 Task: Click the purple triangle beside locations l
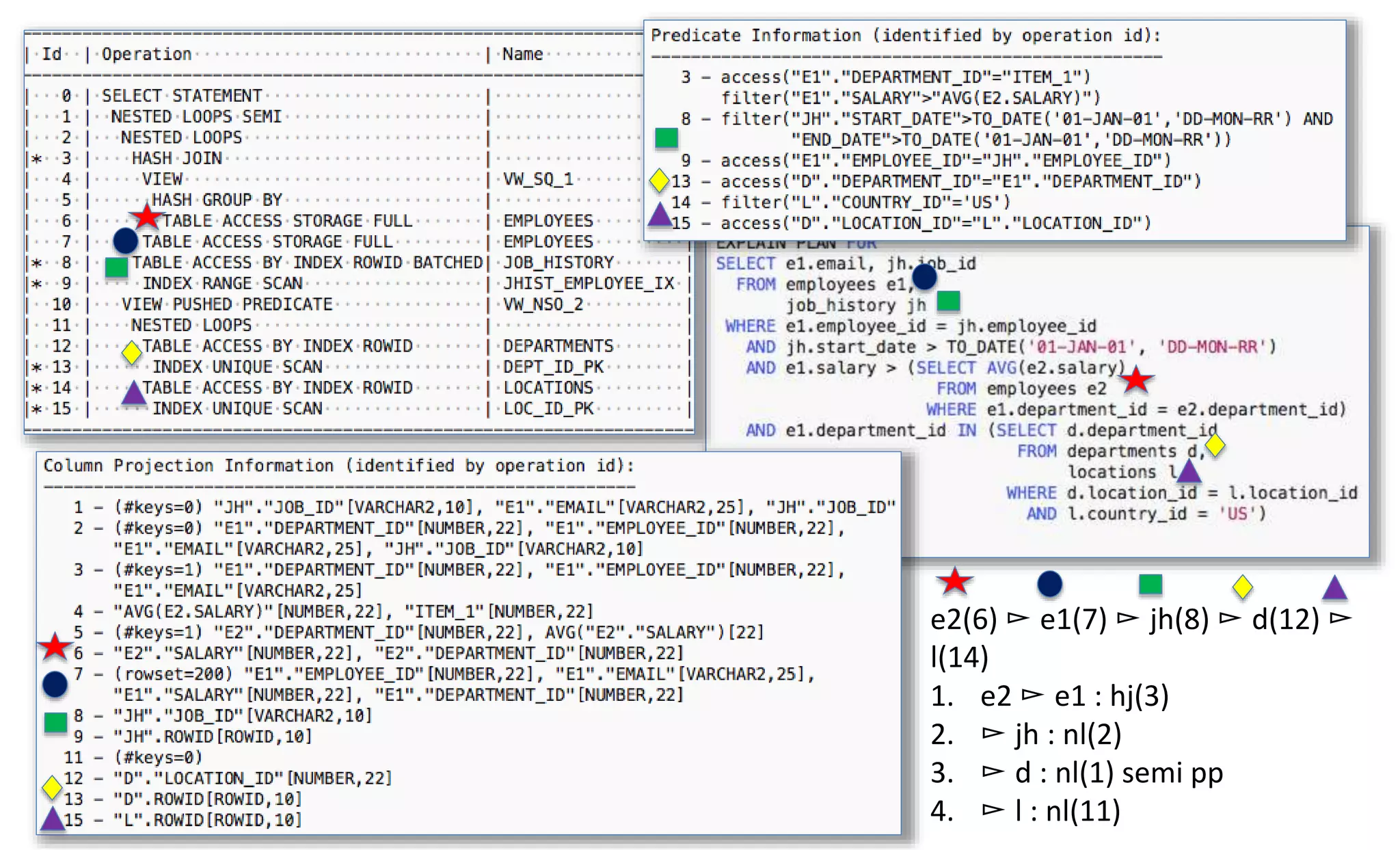tap(1189, 471)
